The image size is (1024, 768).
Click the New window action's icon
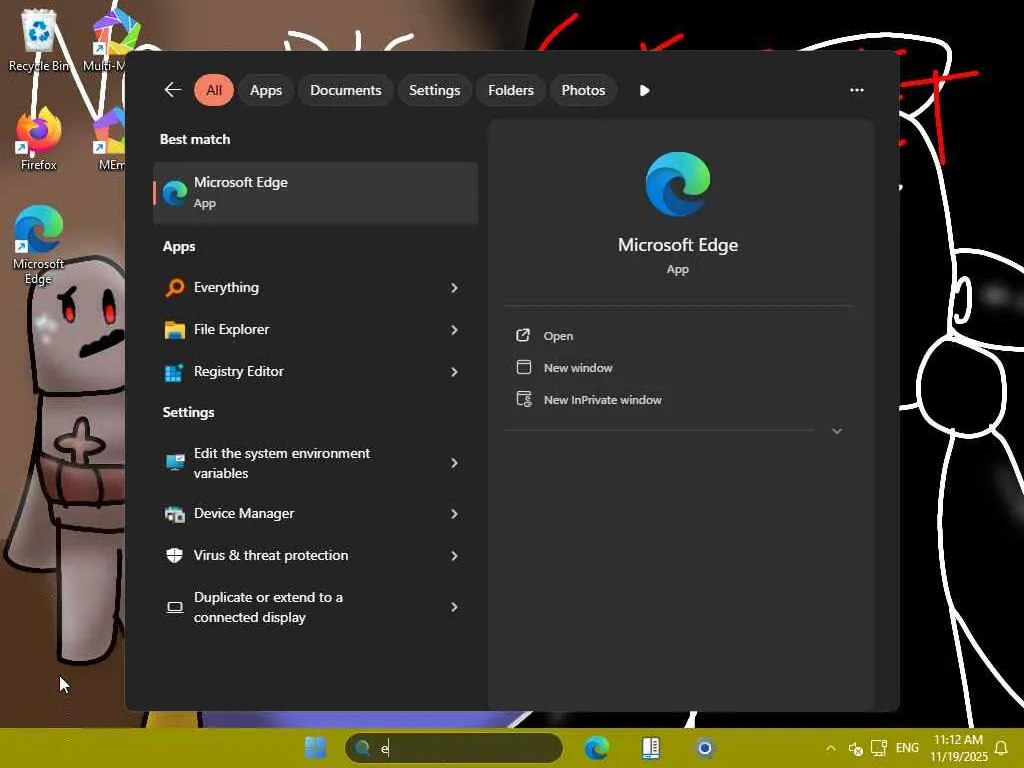(523, 367)
